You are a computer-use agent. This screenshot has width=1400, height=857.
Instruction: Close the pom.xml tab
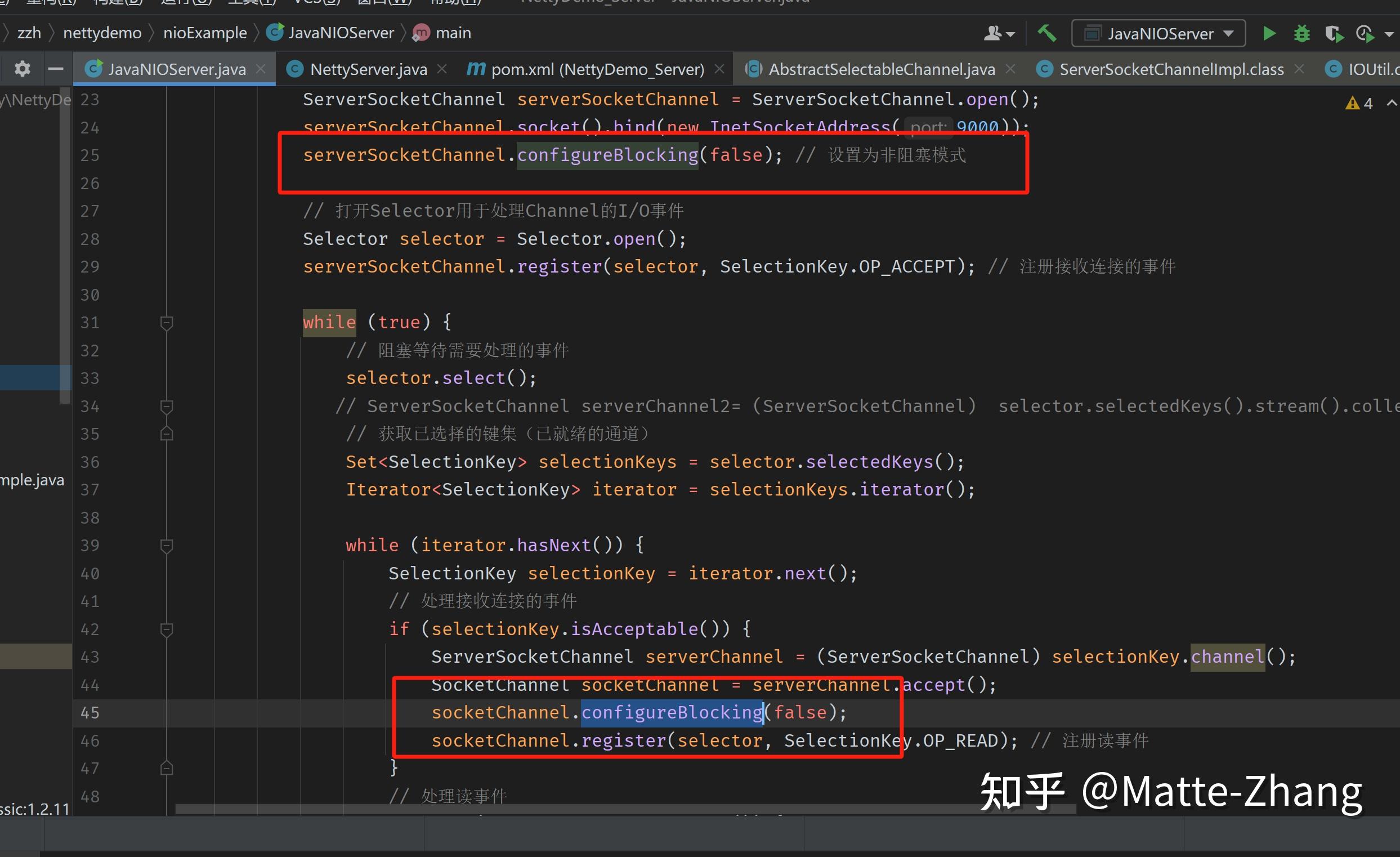719,69
